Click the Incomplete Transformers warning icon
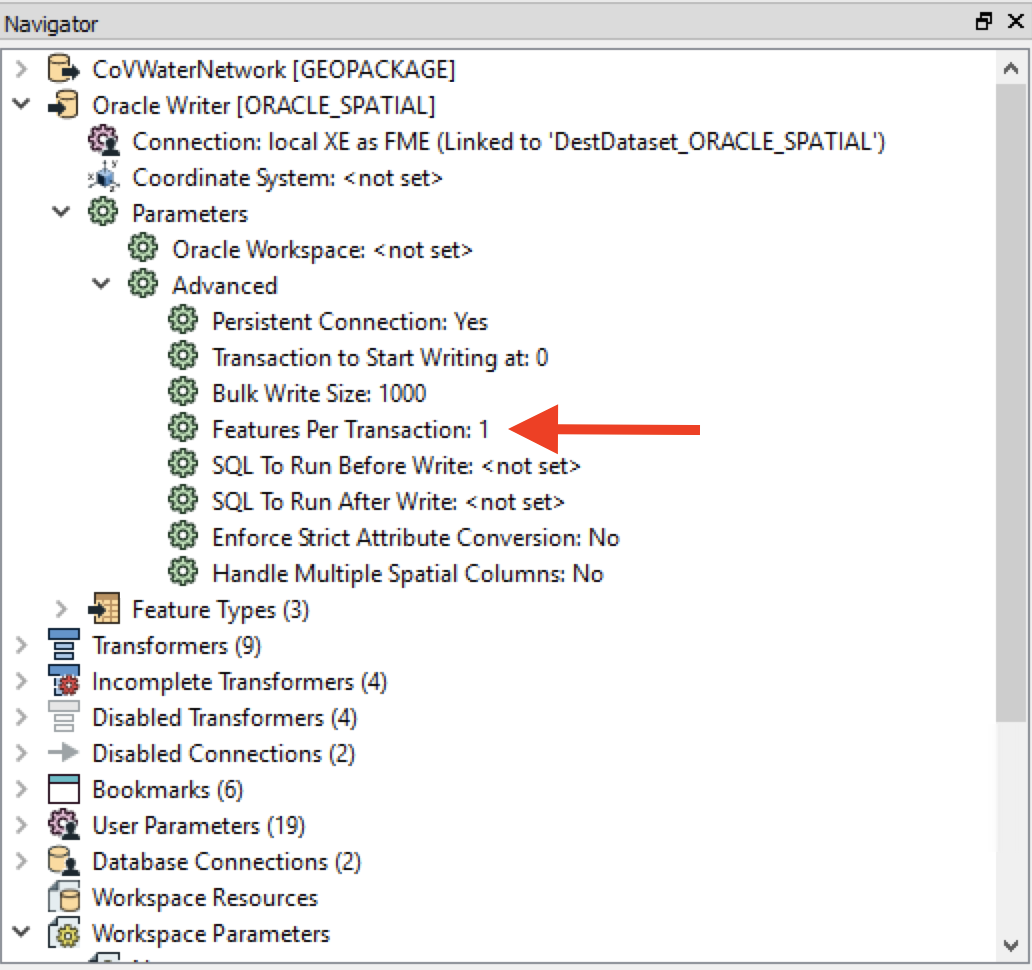Viewport: 1032px width, 970px height. [64, 680]
